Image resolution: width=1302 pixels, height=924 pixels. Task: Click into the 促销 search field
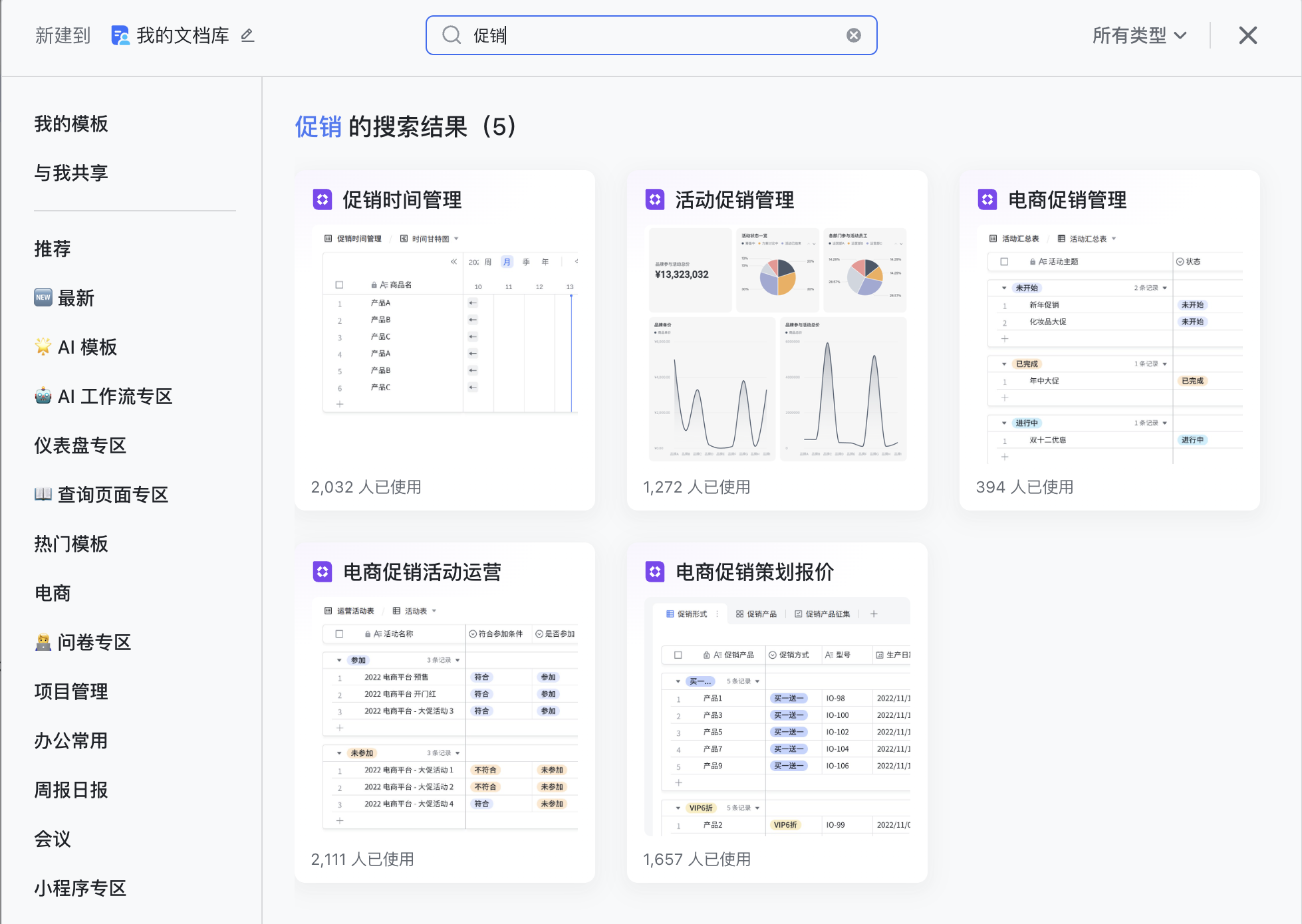tap(652, 35)
